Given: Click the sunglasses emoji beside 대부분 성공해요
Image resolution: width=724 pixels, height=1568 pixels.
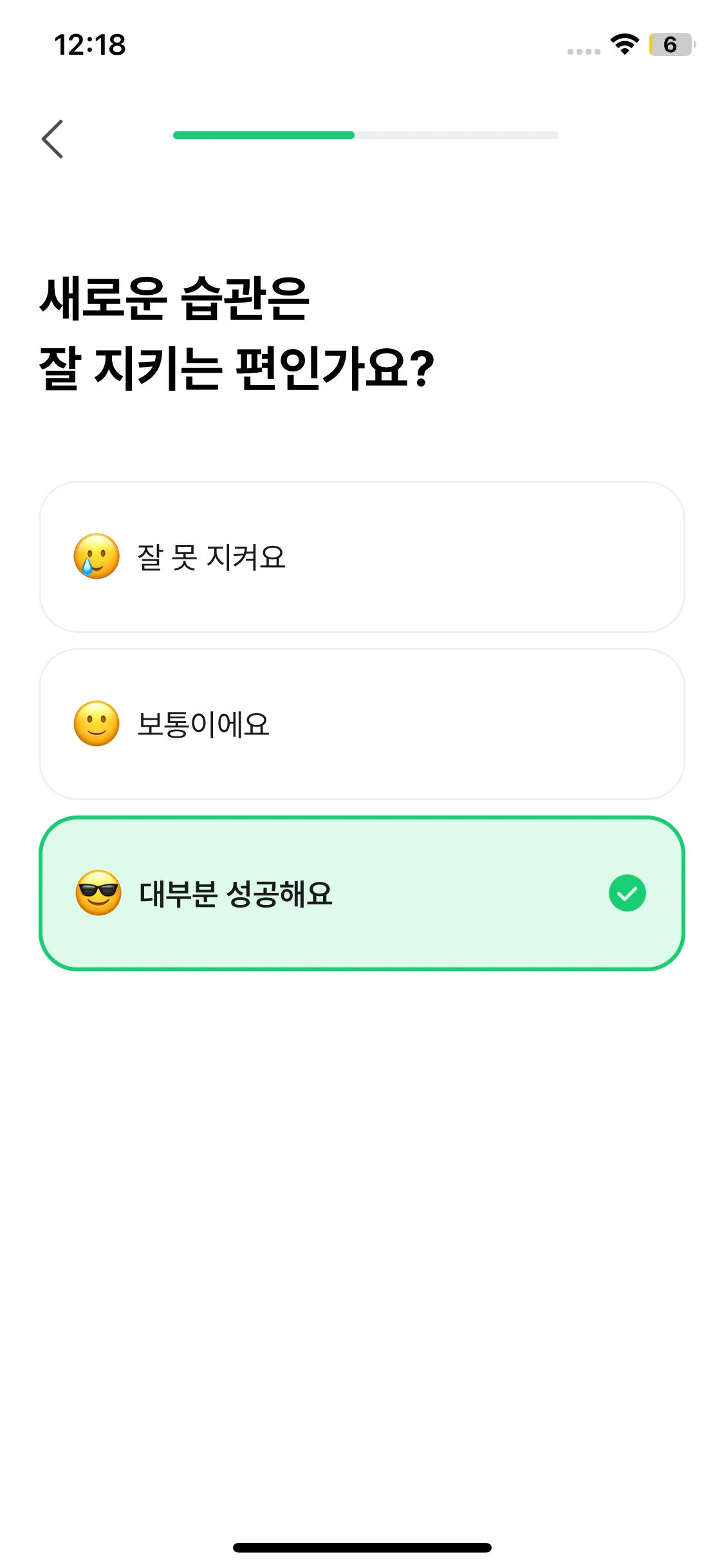Looking at the screenshot, I should (x=98, y=893).
